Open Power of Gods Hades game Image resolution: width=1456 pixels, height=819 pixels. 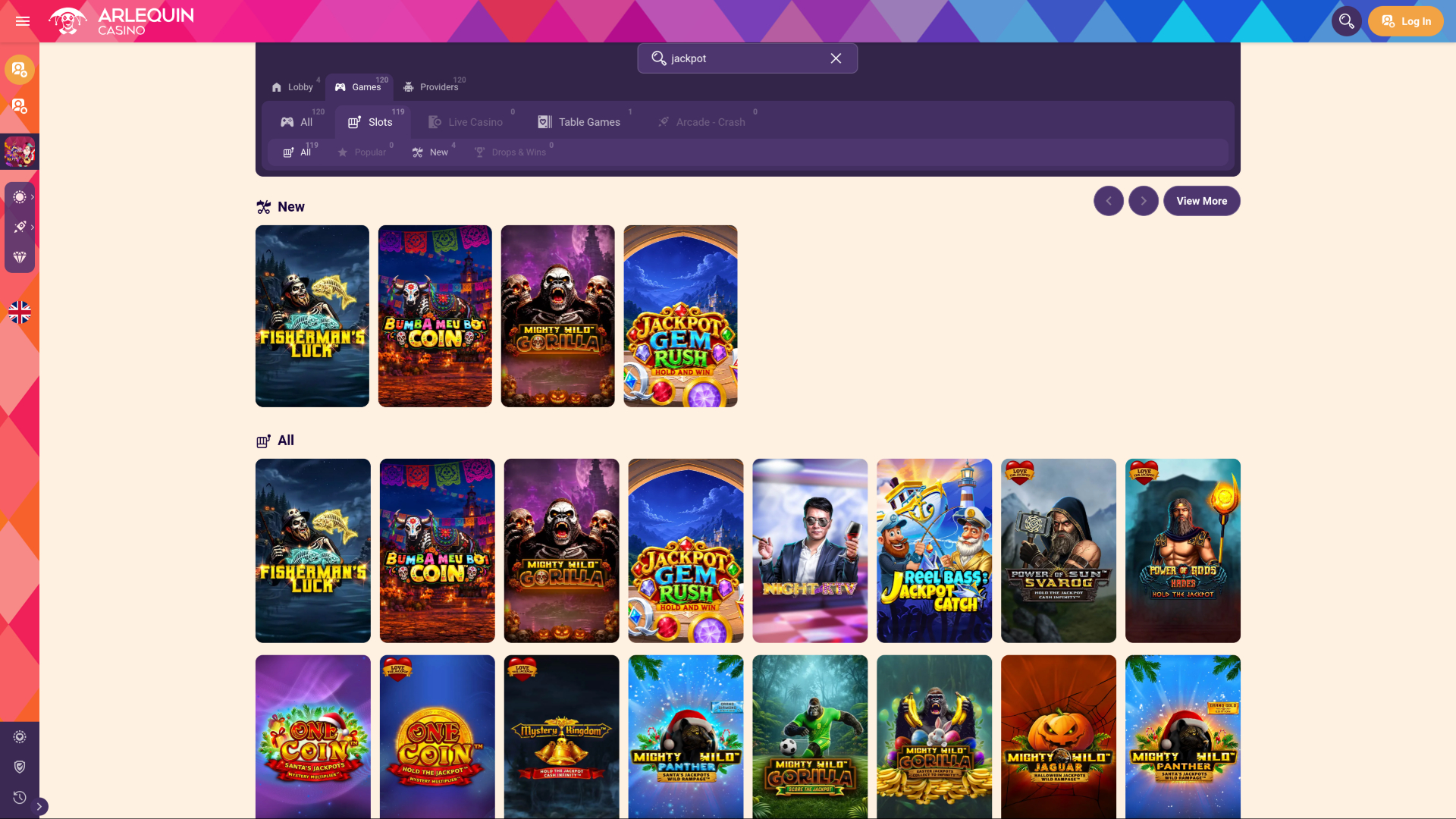click(x=1183, y=551)
